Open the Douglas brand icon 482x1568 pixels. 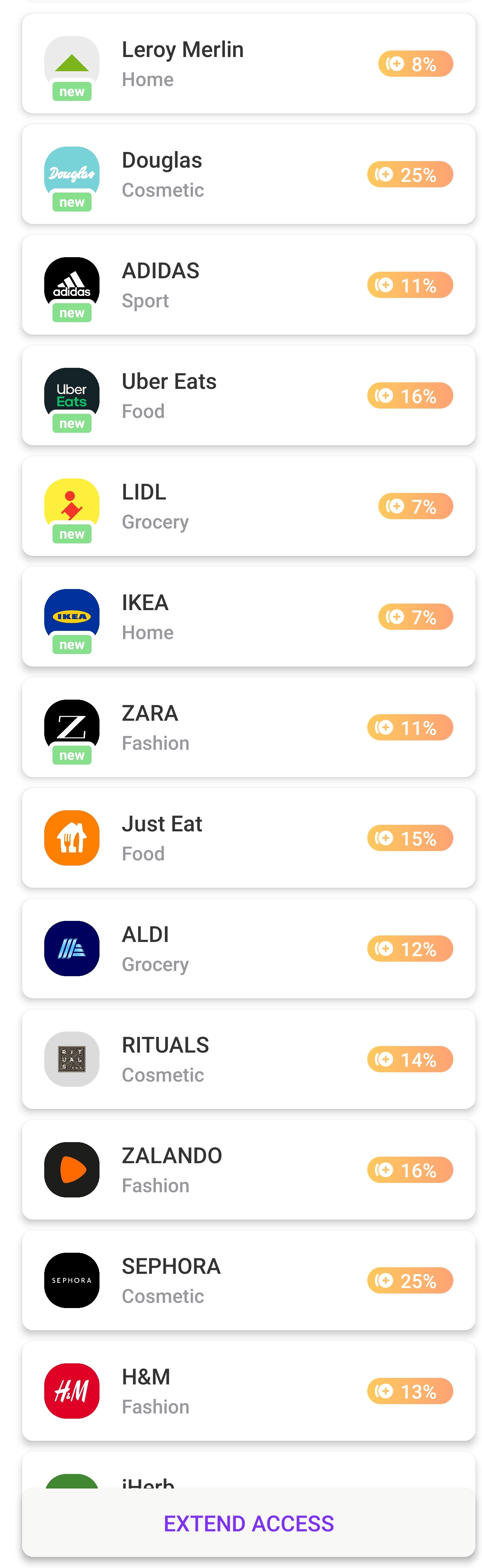[72, 174]
